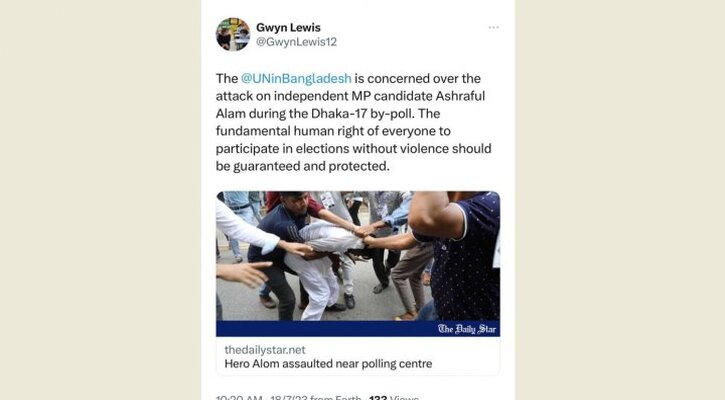This screenshot has height=400, width=725.
Task: Open Gwyn Lewis profile avatar
Action: (x=233, y=34)
